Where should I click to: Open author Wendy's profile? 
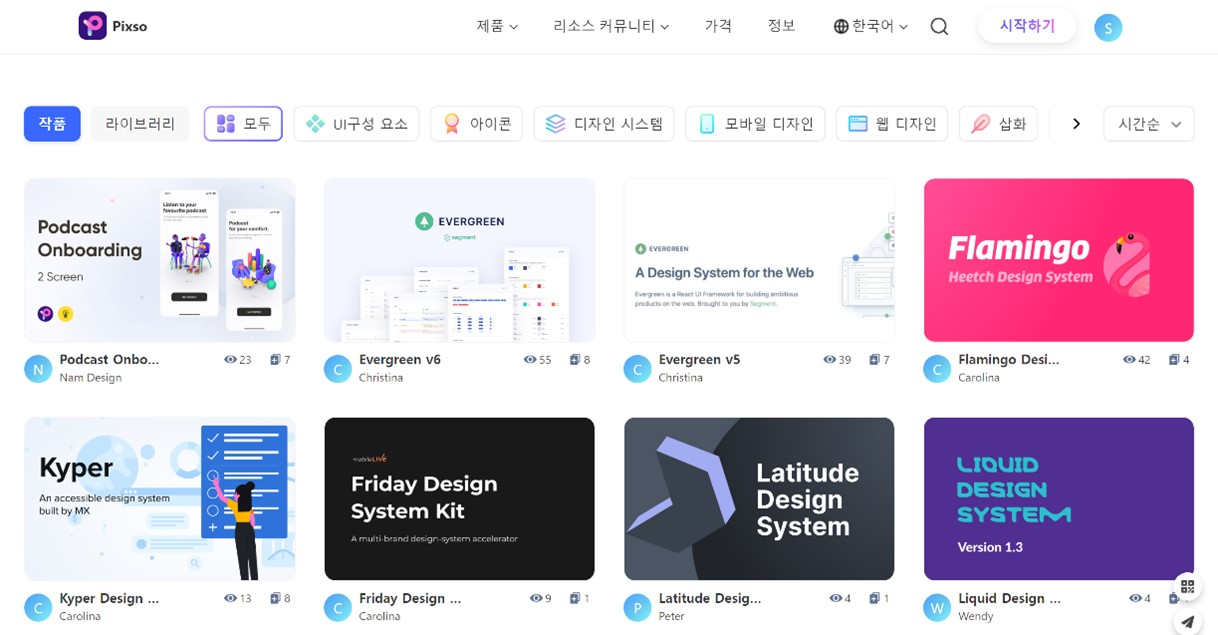[x=976, y=616]
